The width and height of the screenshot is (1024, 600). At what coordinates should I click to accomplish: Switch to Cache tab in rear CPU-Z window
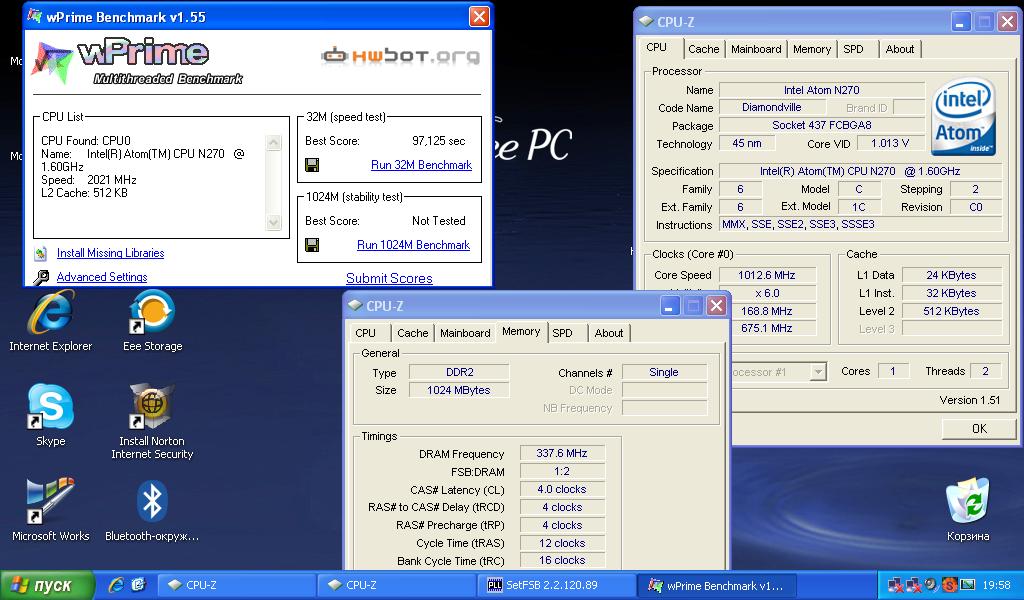click(703, 49)
